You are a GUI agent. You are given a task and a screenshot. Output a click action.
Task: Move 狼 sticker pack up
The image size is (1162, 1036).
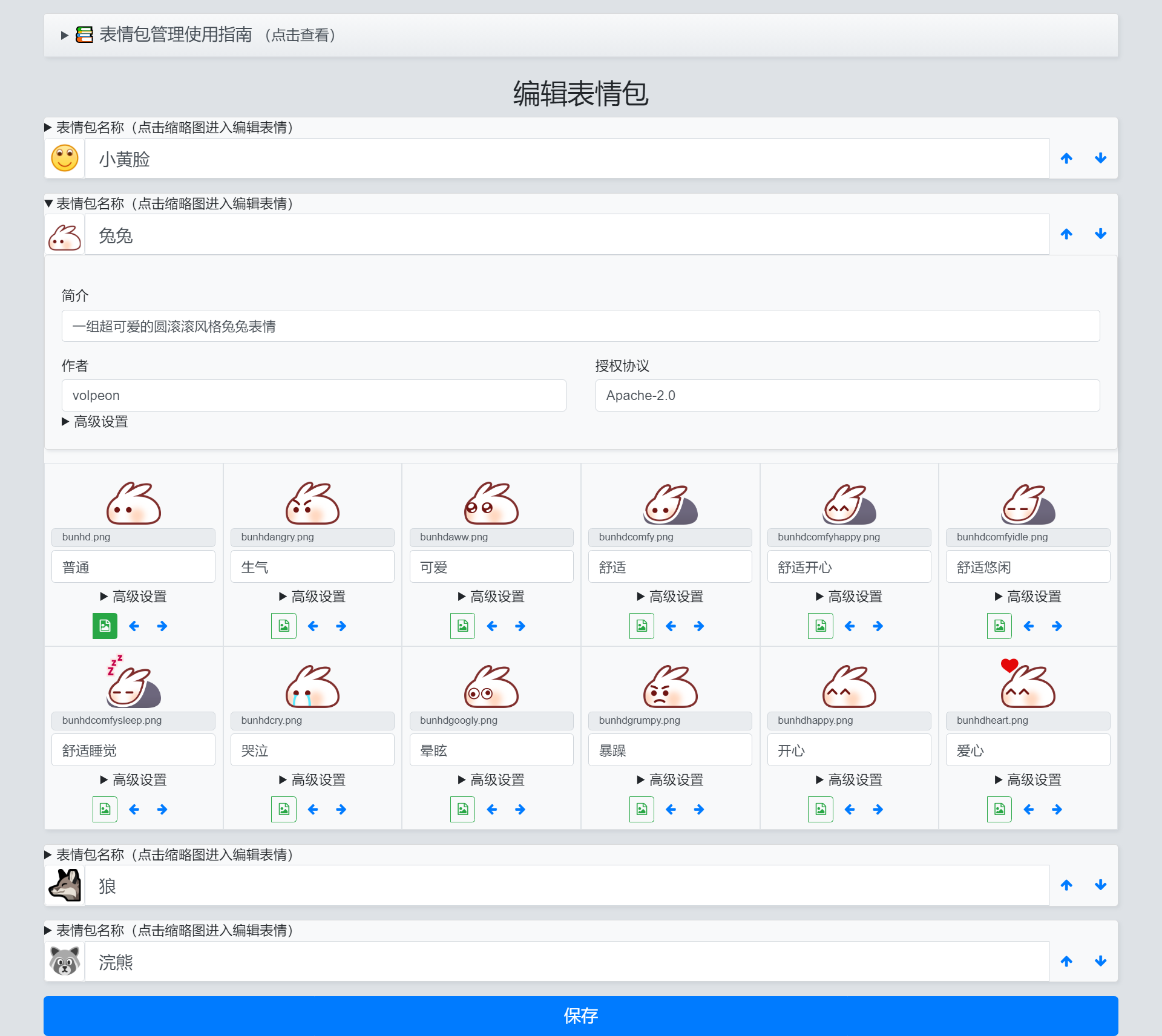1066,885
